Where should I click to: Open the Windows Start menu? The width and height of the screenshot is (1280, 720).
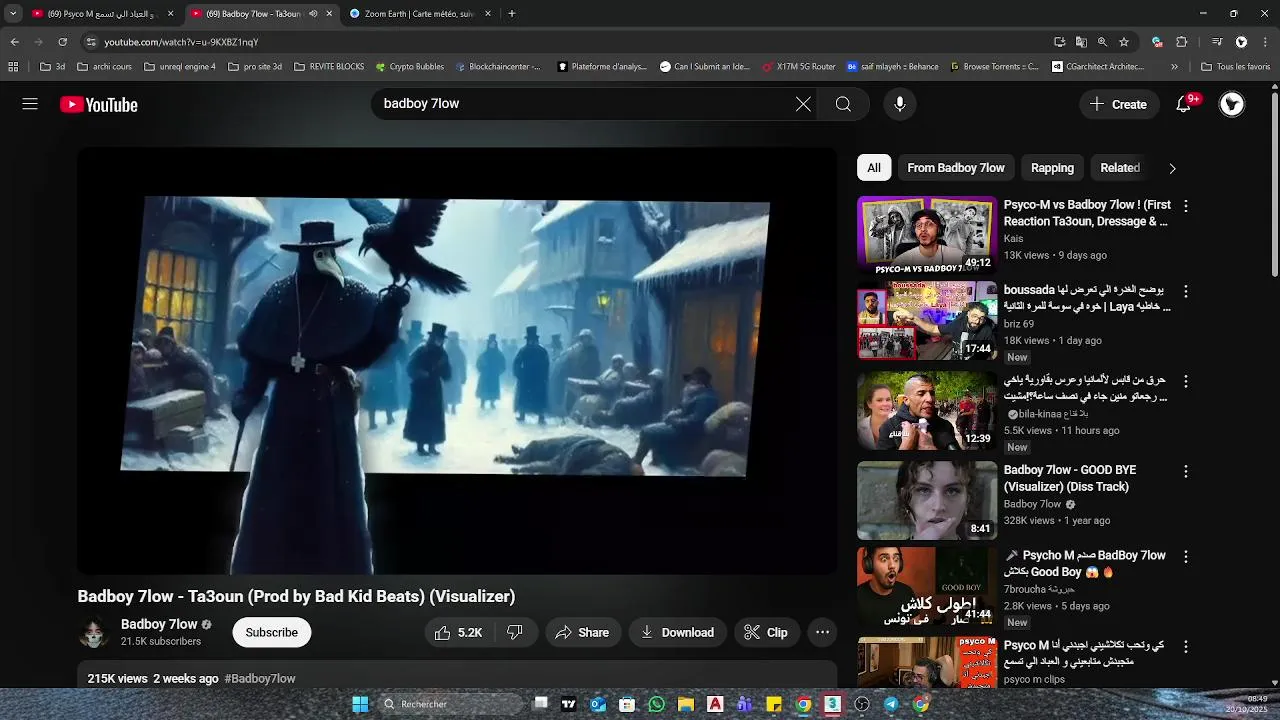click(x=360, y=704)
